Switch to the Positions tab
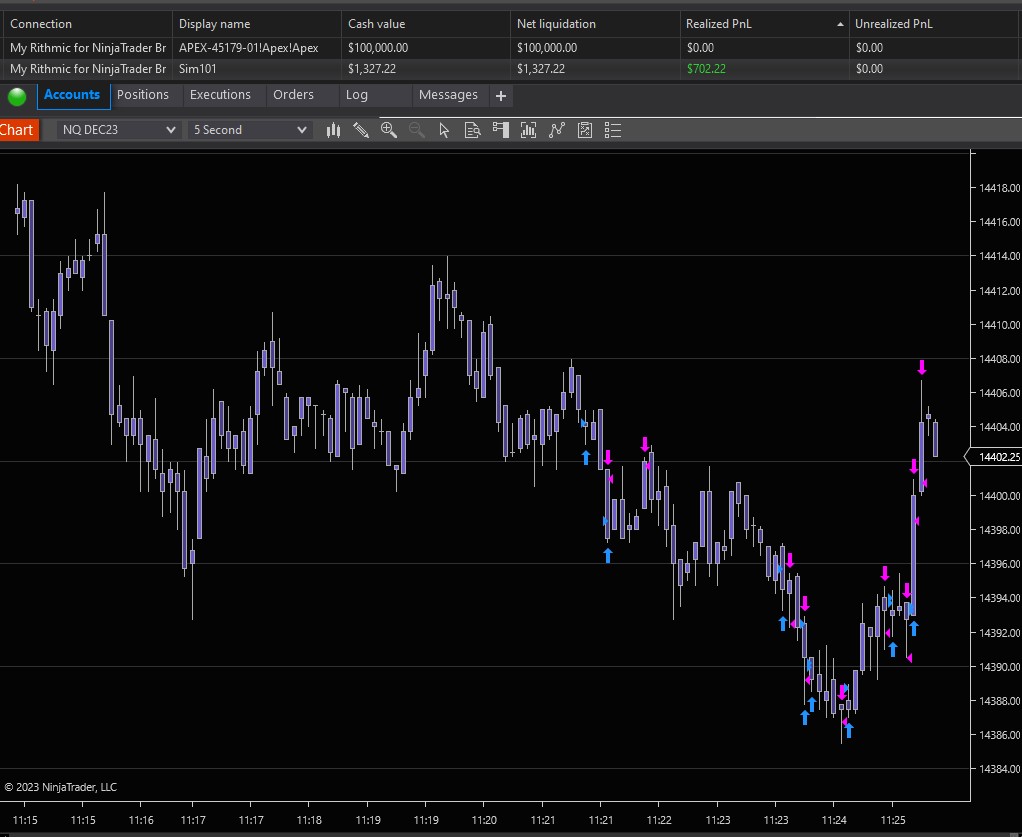 click(143, 95)
